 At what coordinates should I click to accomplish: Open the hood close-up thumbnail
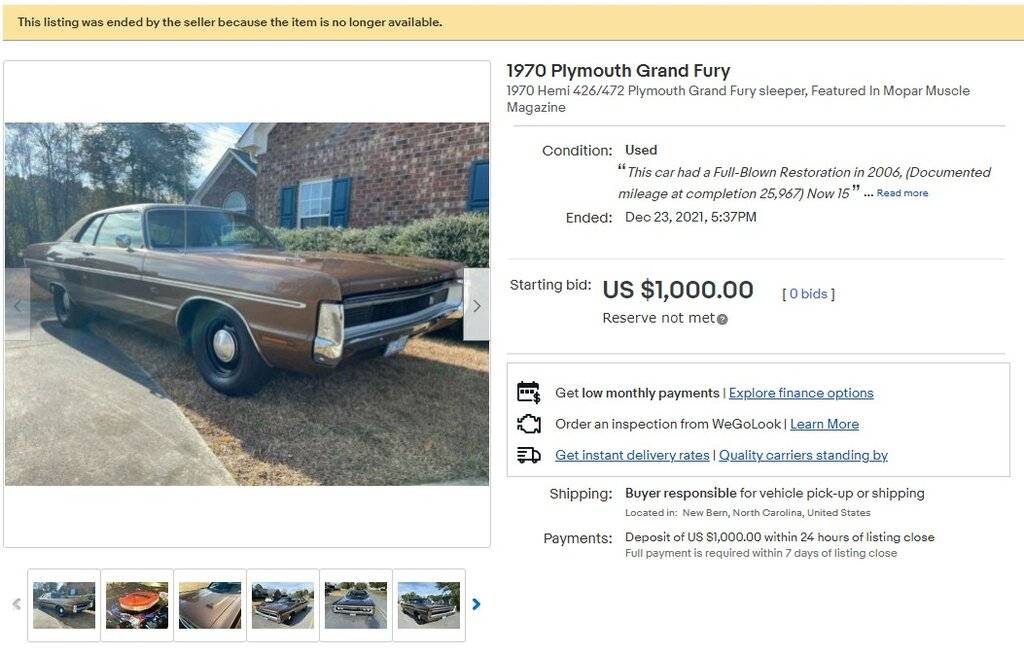(x=210, y=603)
